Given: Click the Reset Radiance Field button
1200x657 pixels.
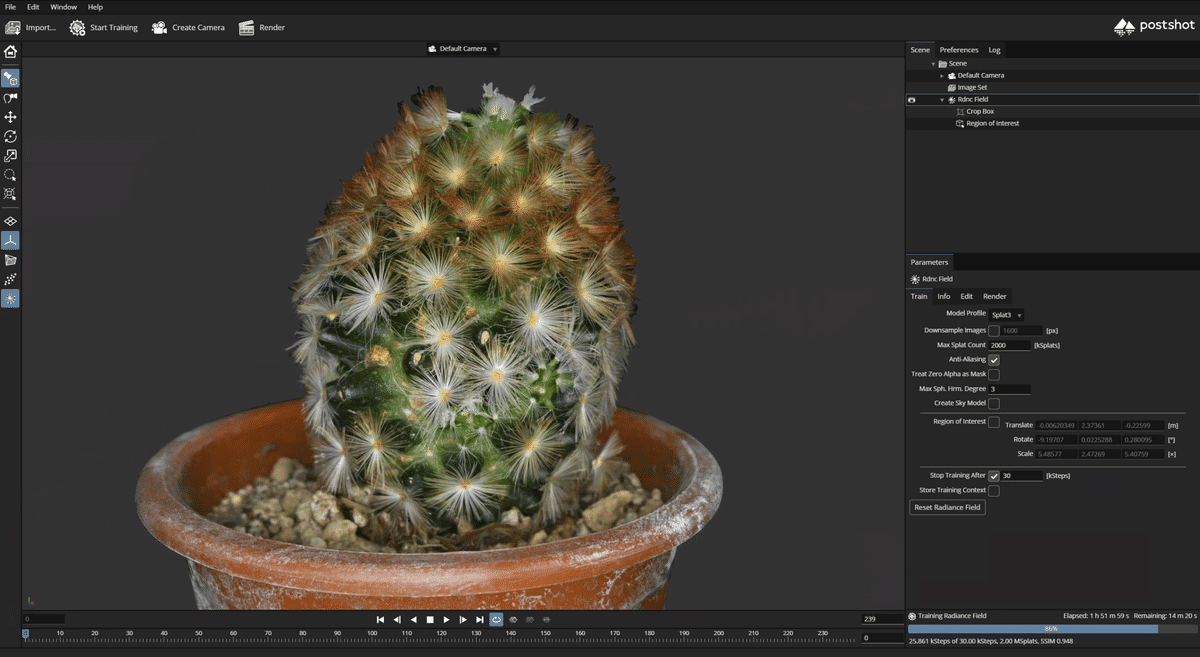Looking at the screenshot, I should click(946, 507).
